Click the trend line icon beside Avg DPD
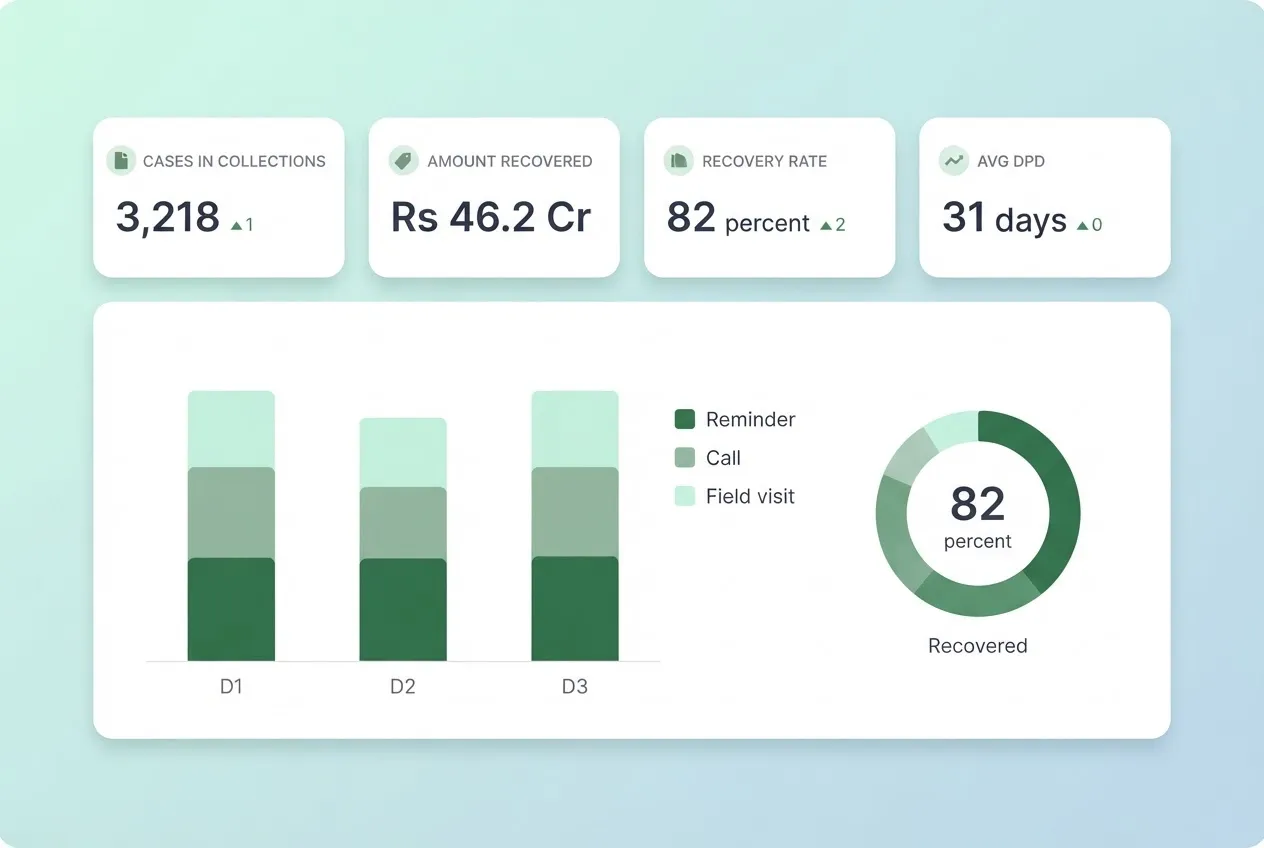1264x848 pixels. click(954, 160)
